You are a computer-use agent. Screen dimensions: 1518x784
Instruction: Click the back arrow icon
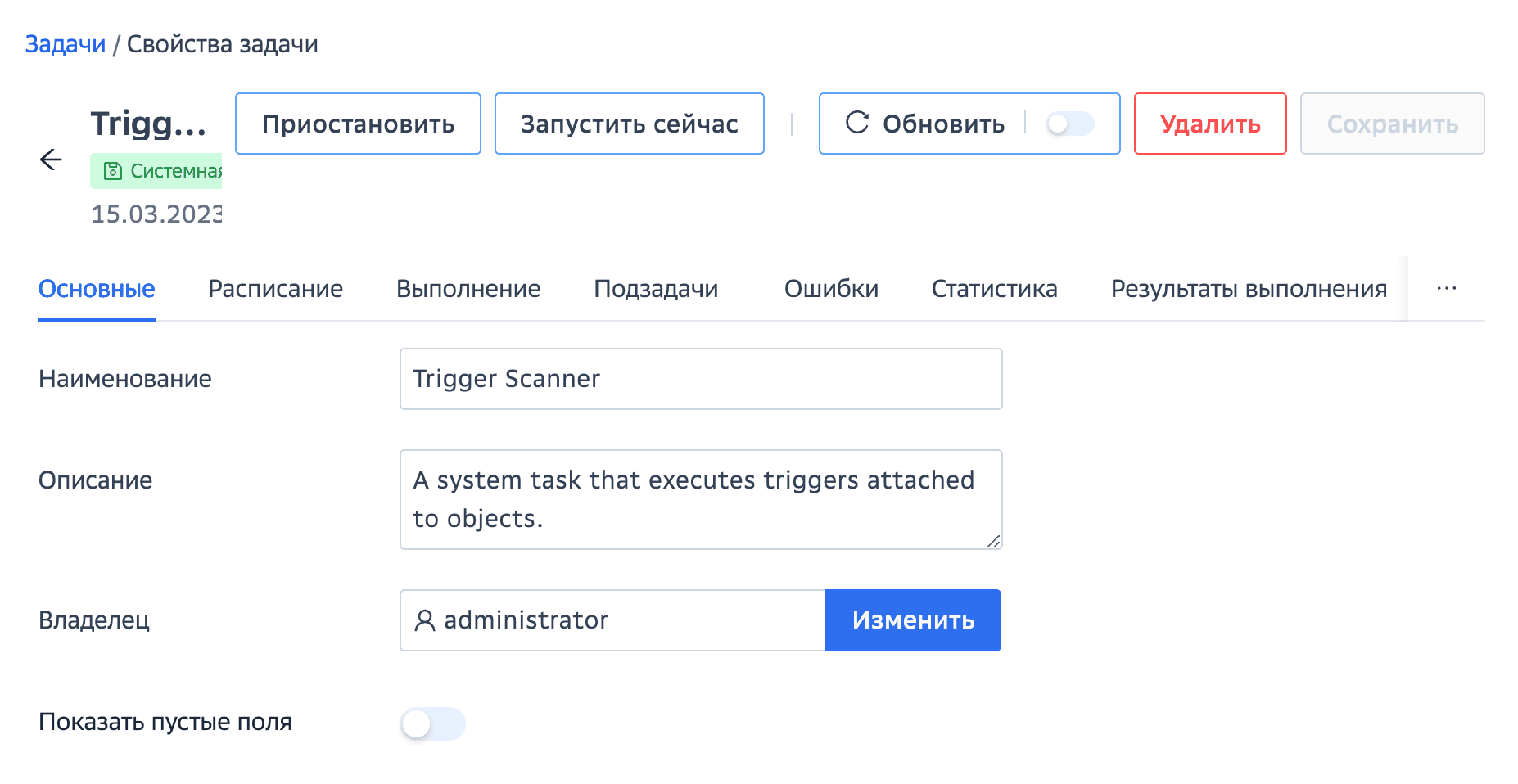51,160
